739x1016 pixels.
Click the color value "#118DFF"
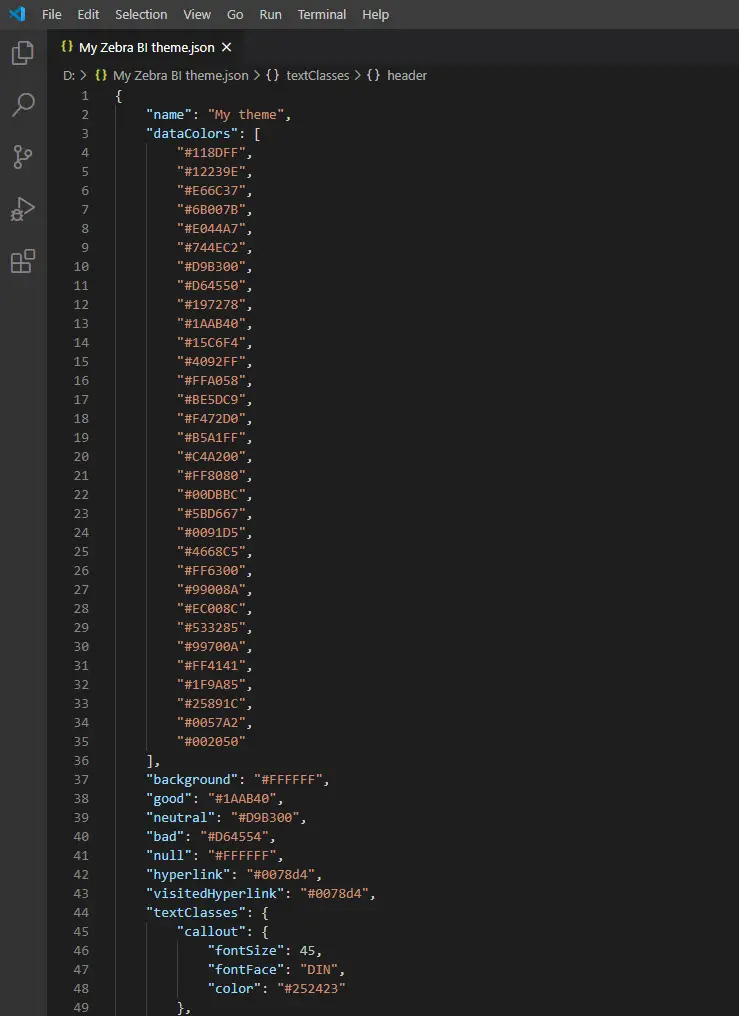point(211,153)
